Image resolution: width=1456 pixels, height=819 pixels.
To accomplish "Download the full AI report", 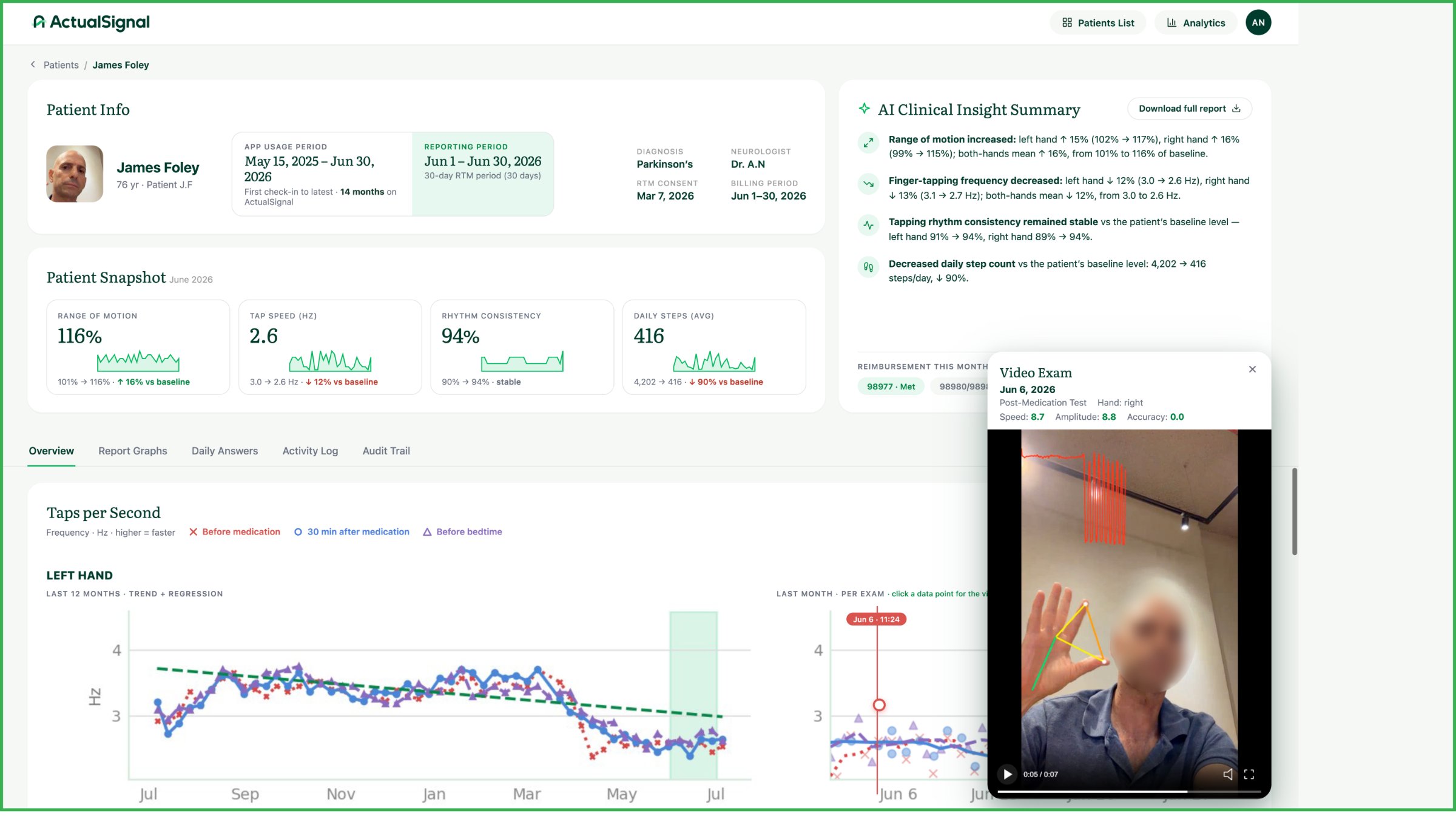I will 1189,109.
